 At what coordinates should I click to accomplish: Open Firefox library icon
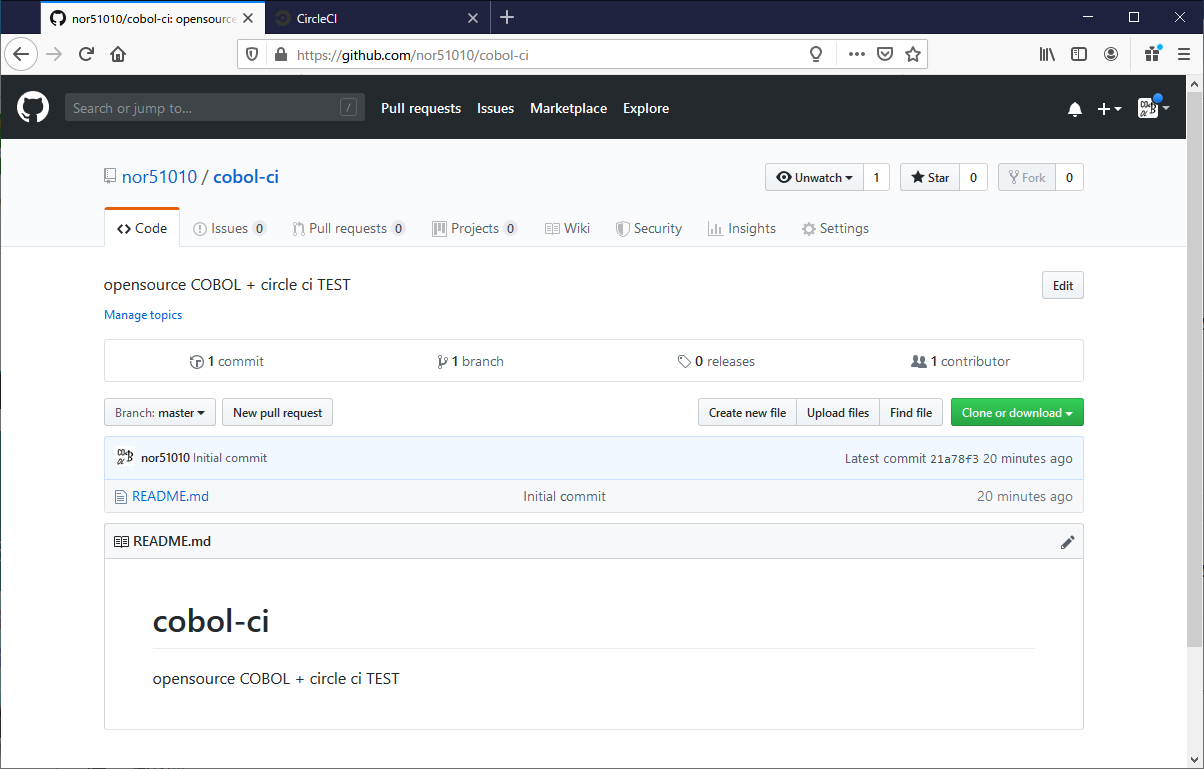click(1047, 54)
